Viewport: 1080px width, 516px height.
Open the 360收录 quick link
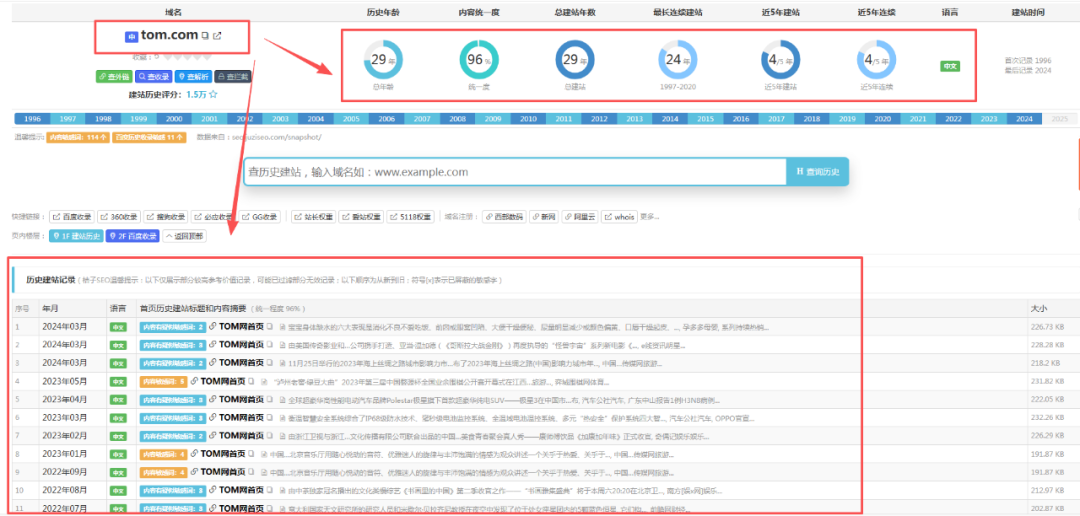pyautogui.click(x=120, y=216)
